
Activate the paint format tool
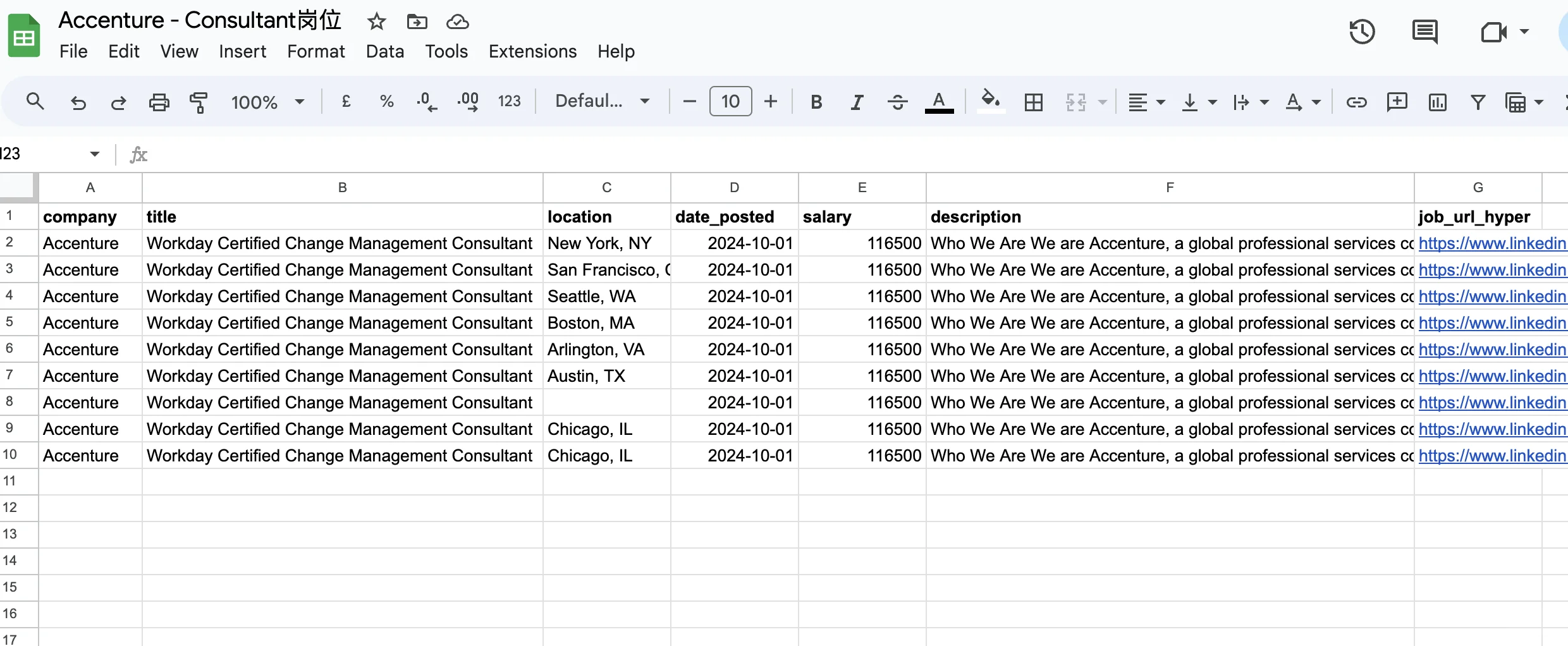pyautogui.click(x=199, y=102)
